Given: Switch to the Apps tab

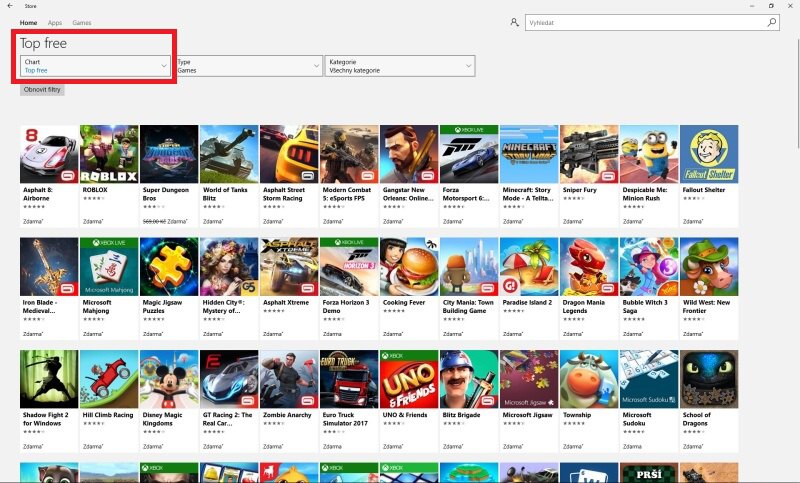Looking at the screenshot, I should [55, 22].
